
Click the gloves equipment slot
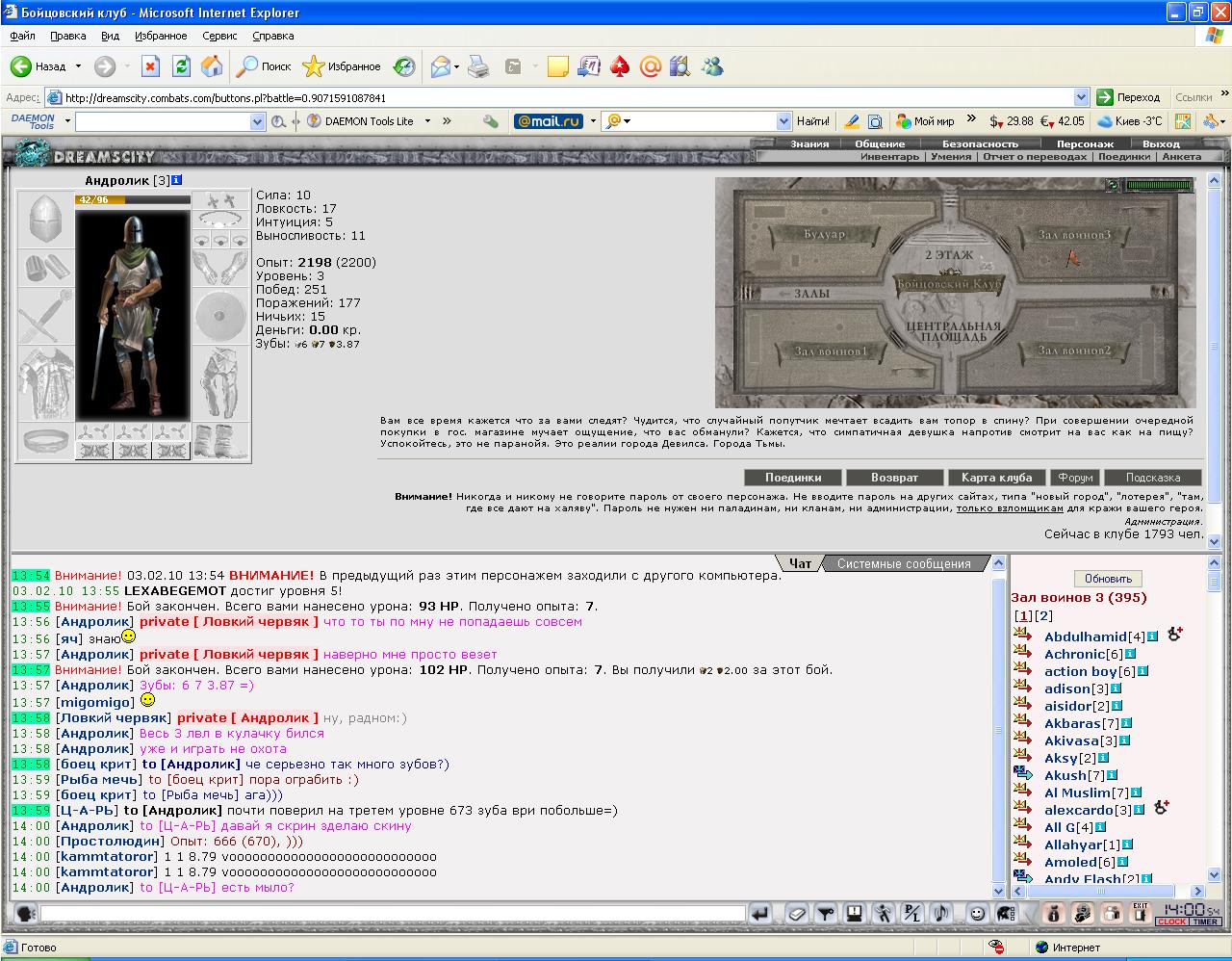point(220,268)
